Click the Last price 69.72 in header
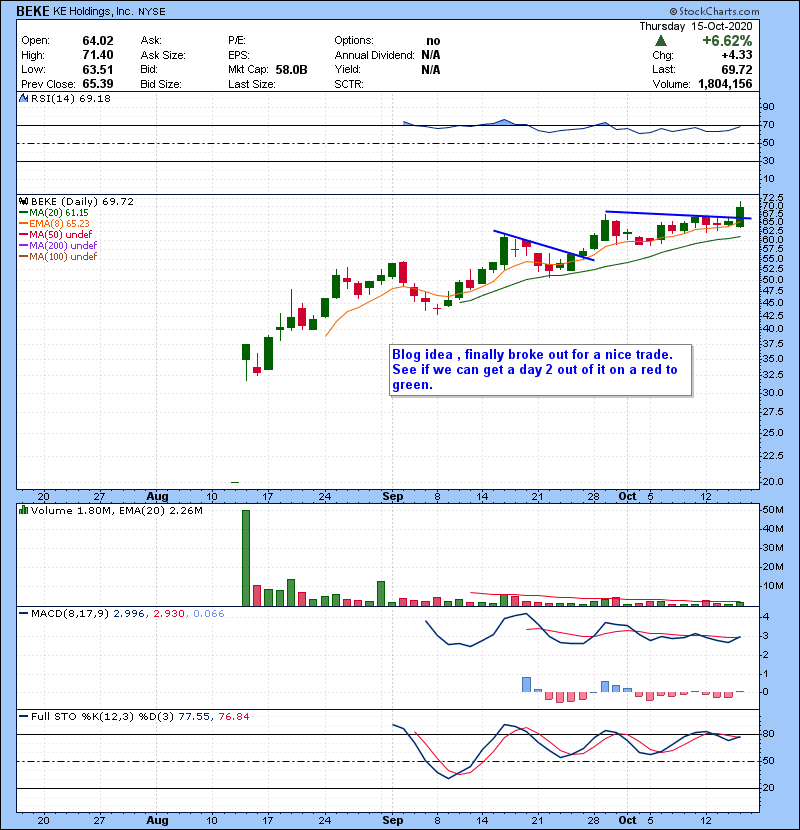 pyautogui.click(x=737, y=70)
